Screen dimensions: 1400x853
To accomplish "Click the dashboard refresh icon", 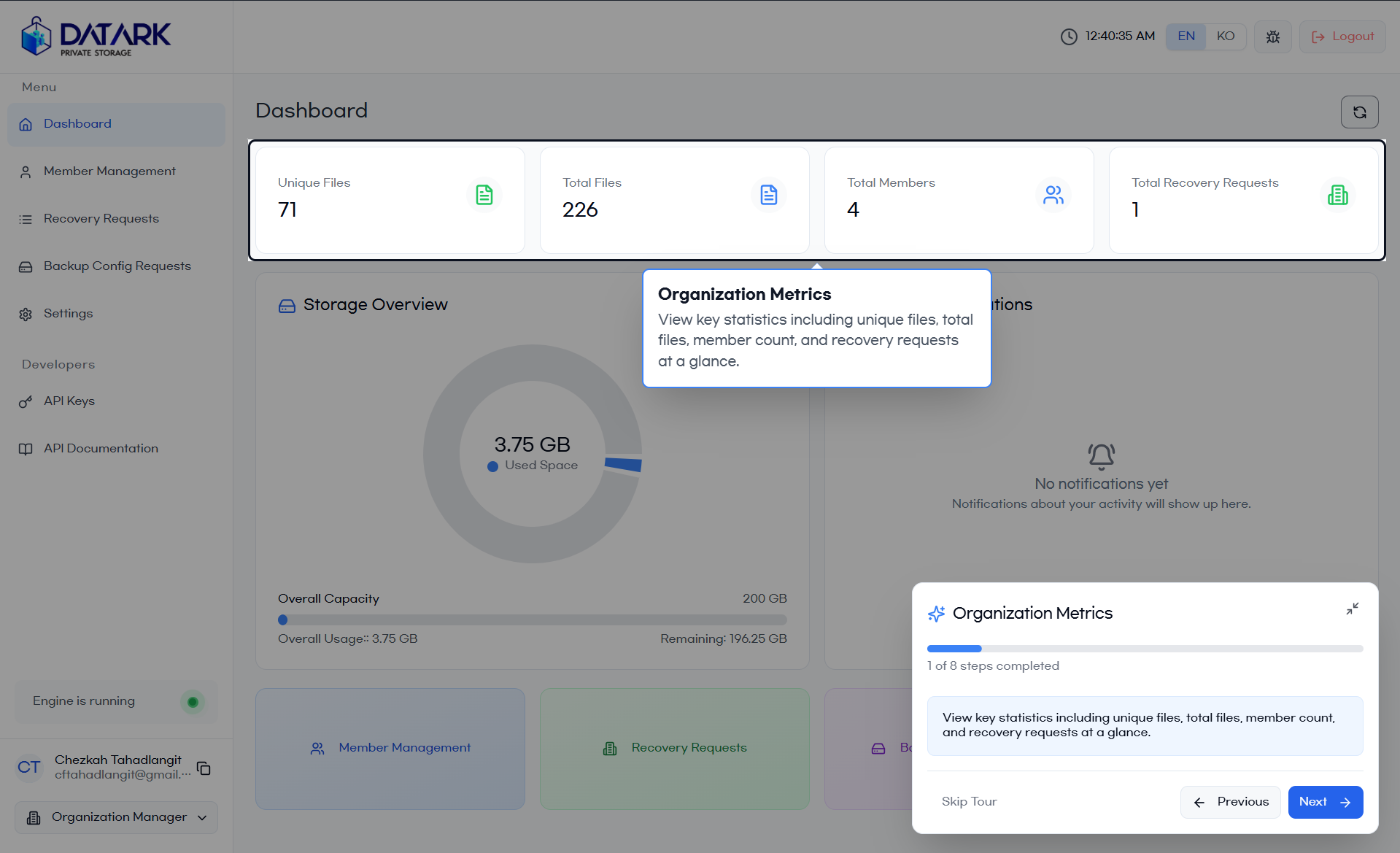I will [1359, 112].
